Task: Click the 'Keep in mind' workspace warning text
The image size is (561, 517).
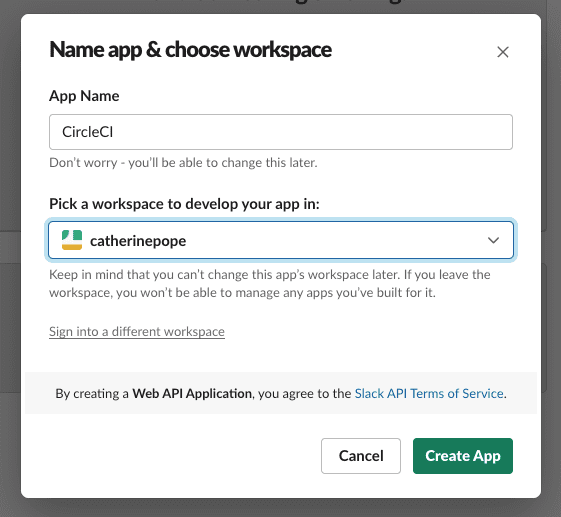Action: tap(270, 284)
